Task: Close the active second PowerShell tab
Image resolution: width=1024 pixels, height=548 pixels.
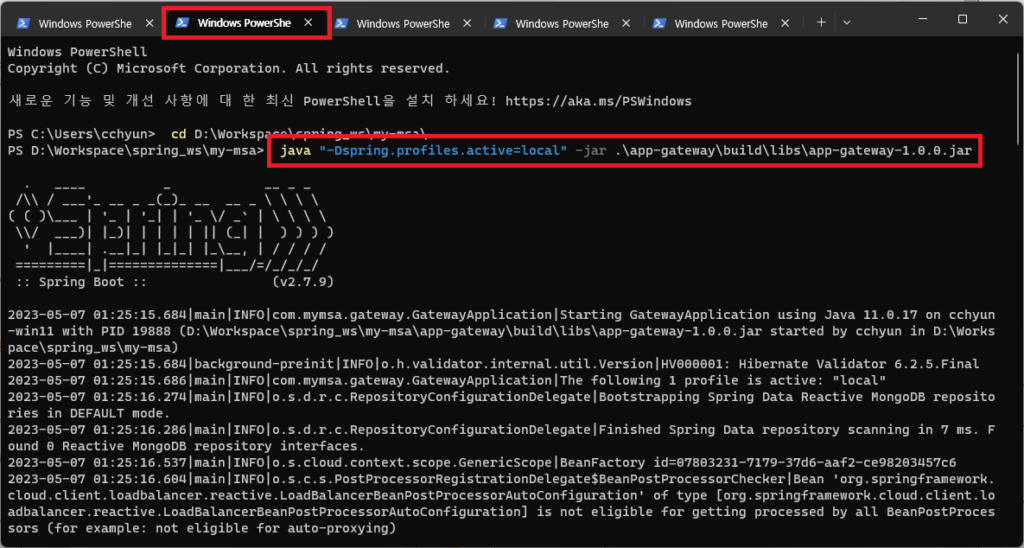Action: coord(308,23)
